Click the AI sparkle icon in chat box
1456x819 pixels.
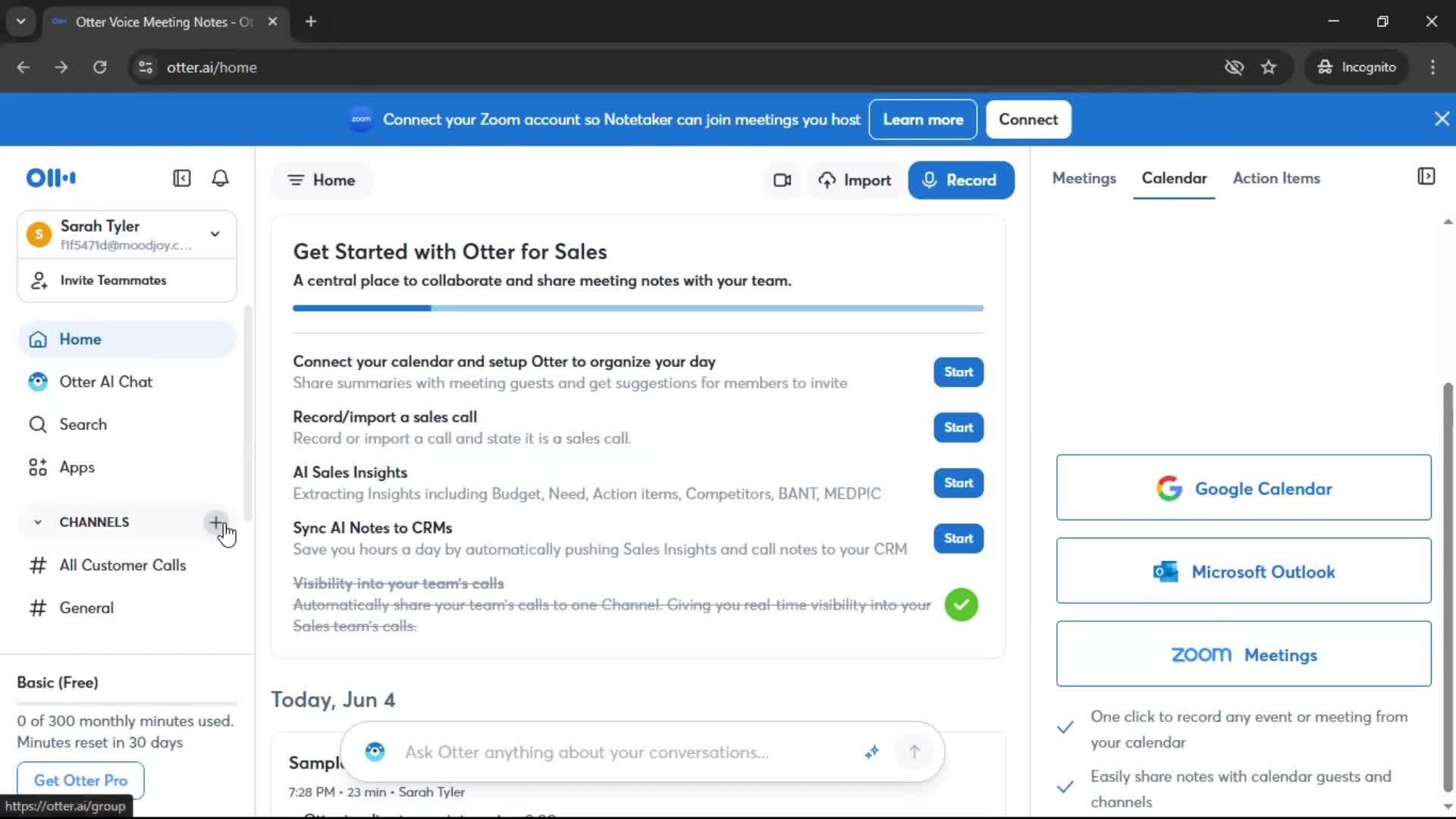point(872,752)
